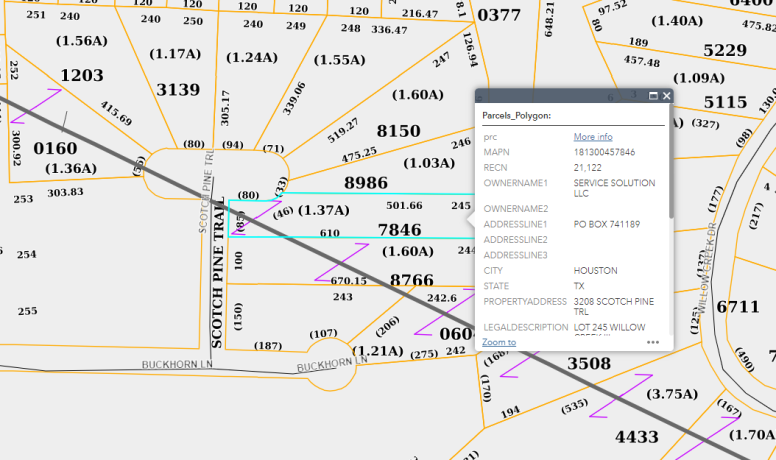The width and height of the screenshot is (776, 460).
Task: Select parcel 5229 on the map
Action: tap(725, 50)
